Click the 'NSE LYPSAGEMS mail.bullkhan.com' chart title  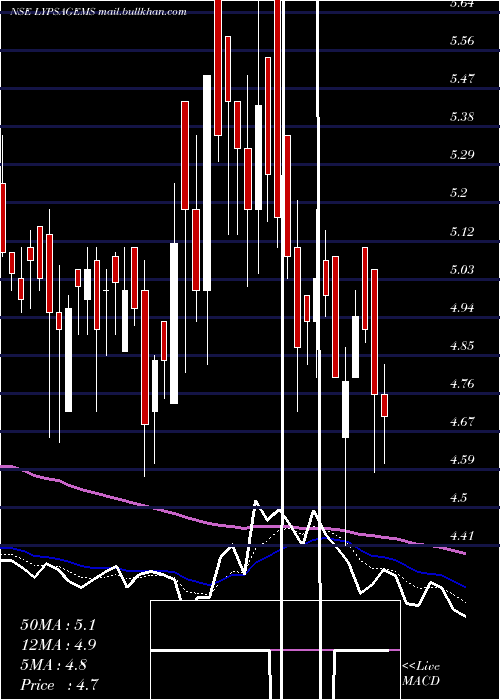[98, 12]
